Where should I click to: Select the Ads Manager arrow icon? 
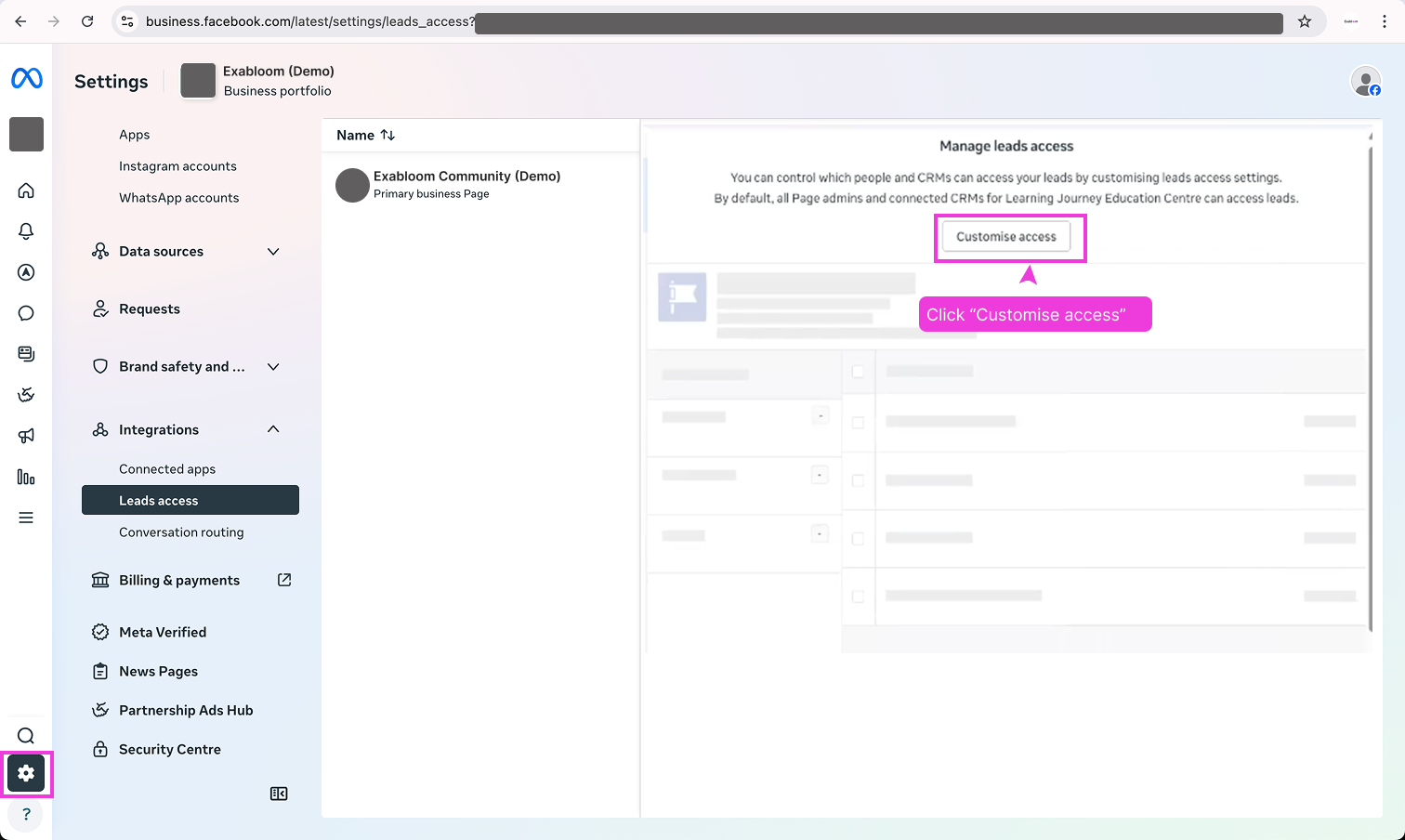(26, 271)
